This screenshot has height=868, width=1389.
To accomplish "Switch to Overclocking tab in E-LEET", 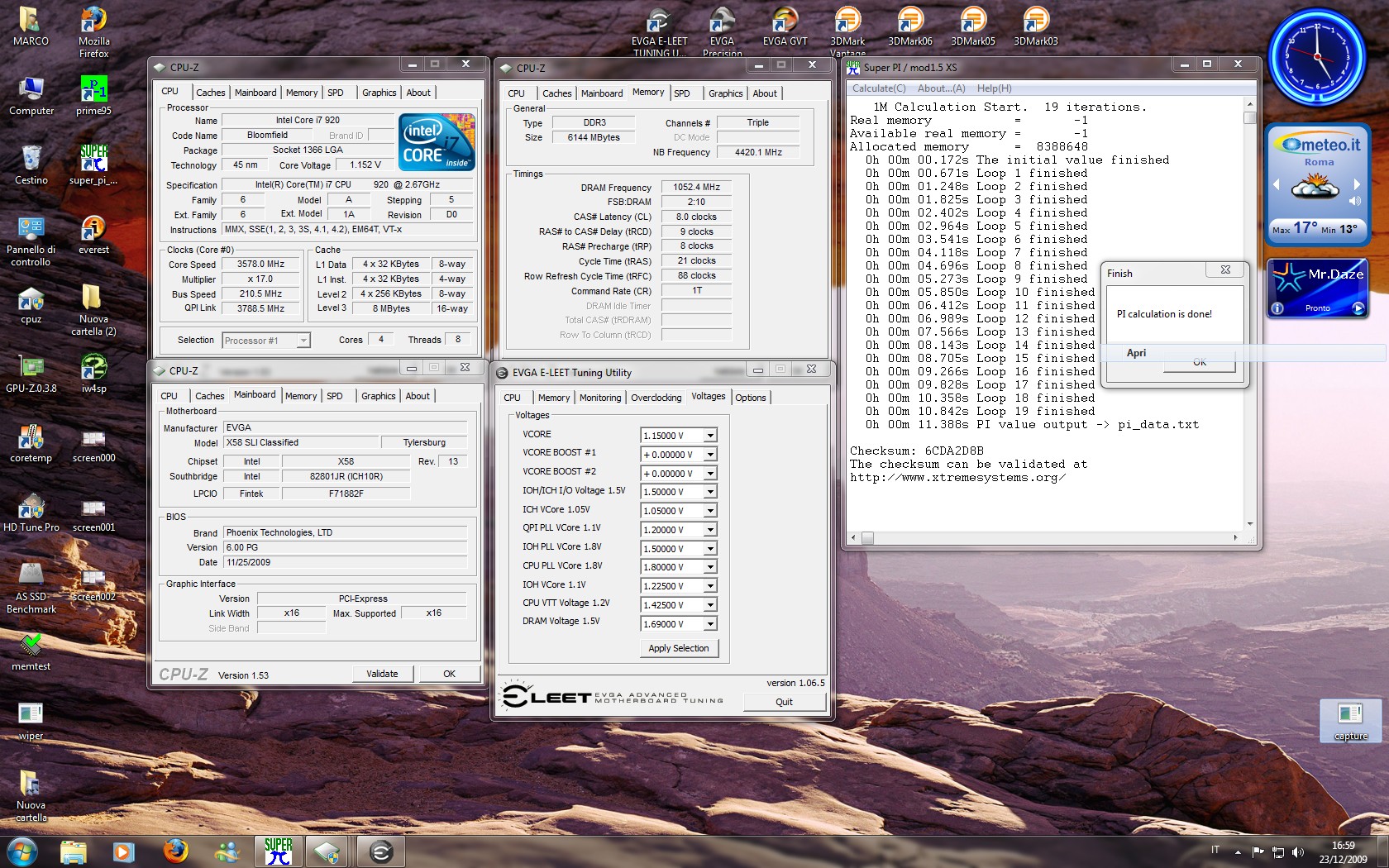I will pos(656,398).
